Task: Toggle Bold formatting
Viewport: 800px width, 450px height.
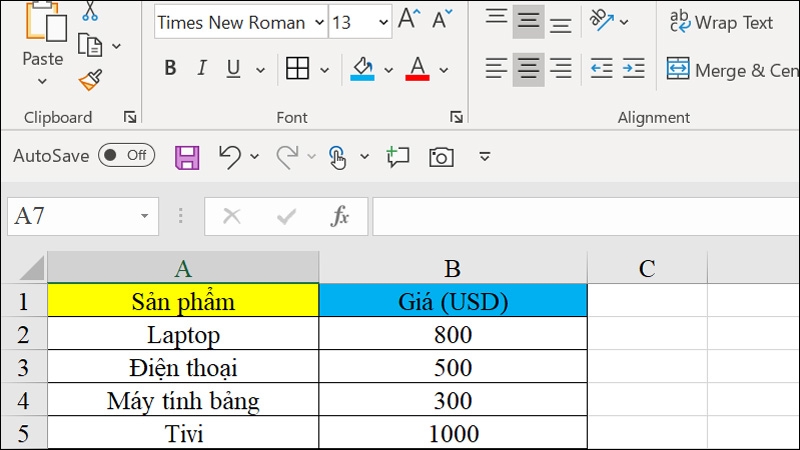Action: (x=170, y=68)
